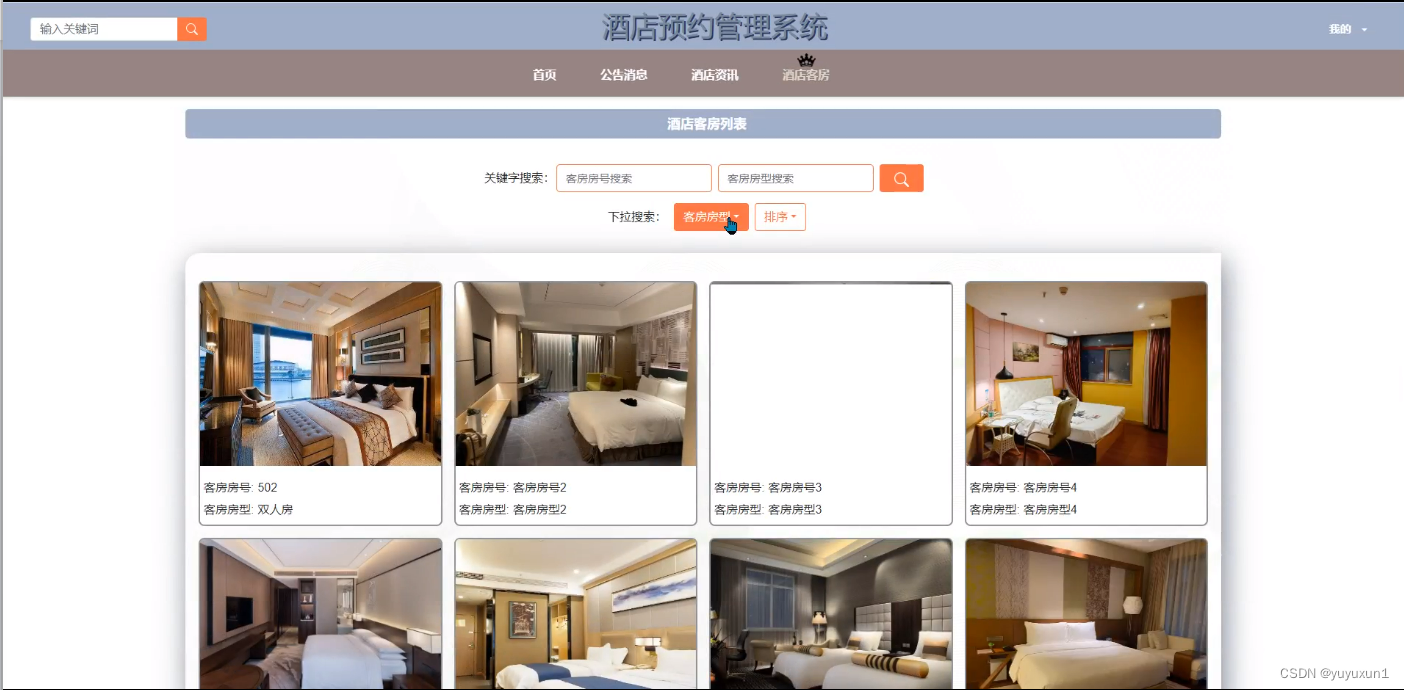Click the 下拉搜索 label

[x=634, y=217]
